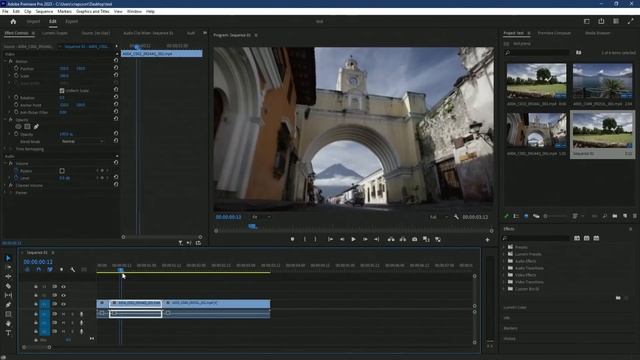Select the Pen tool
Viewport: 640px width, 360px height.
coord(8,304)
